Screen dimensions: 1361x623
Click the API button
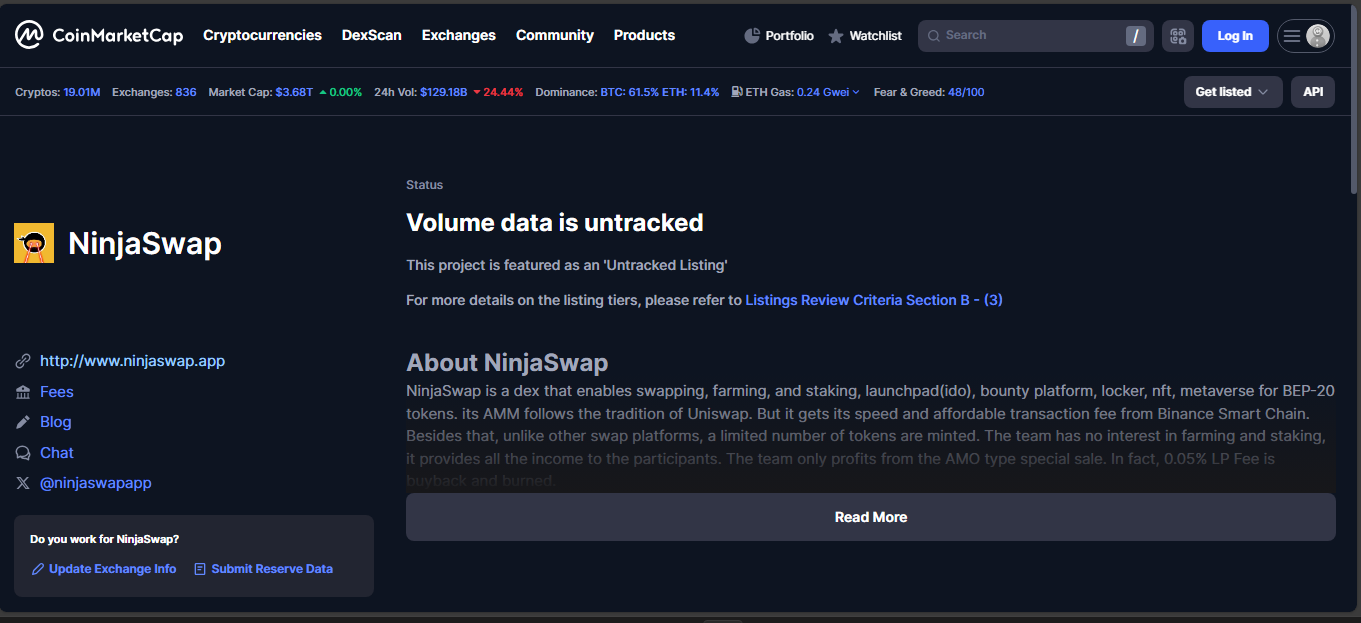point(1313,92)
